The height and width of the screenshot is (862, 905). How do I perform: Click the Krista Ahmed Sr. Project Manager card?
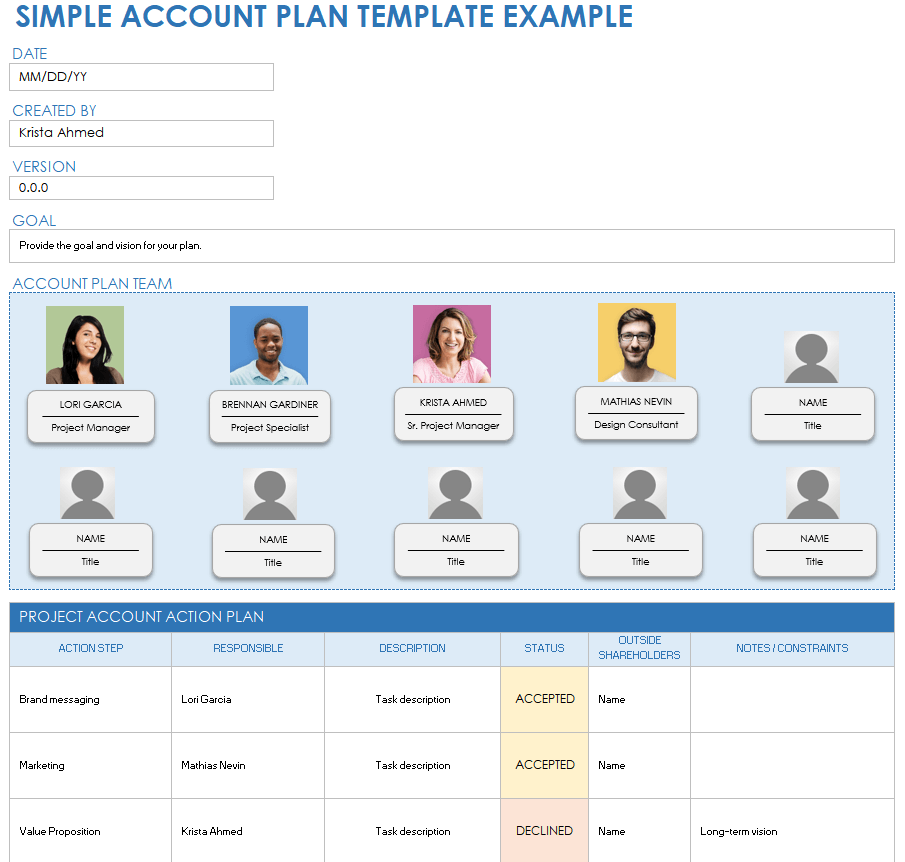coord(453,414)
